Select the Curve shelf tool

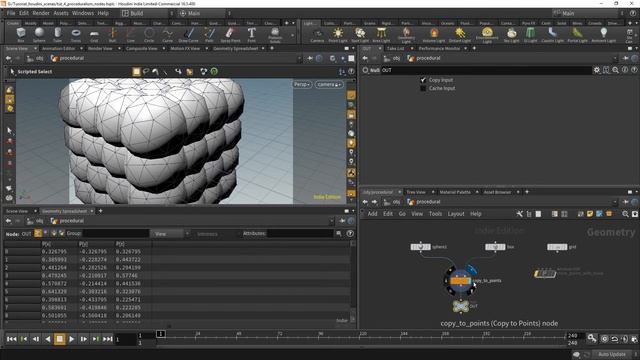[167, 35]
